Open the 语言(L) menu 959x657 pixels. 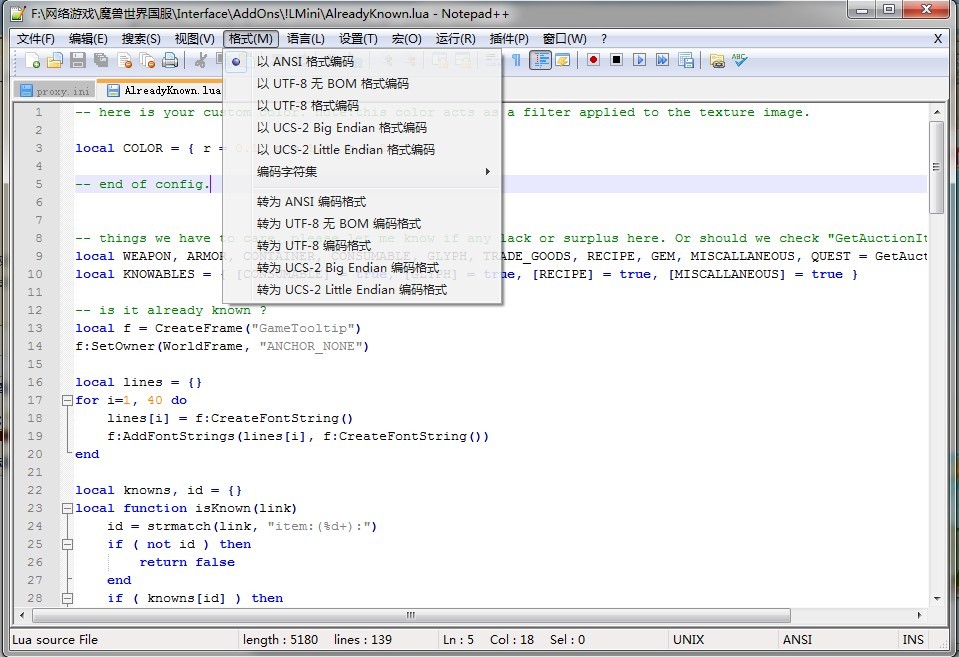click(x=305, y=39)
